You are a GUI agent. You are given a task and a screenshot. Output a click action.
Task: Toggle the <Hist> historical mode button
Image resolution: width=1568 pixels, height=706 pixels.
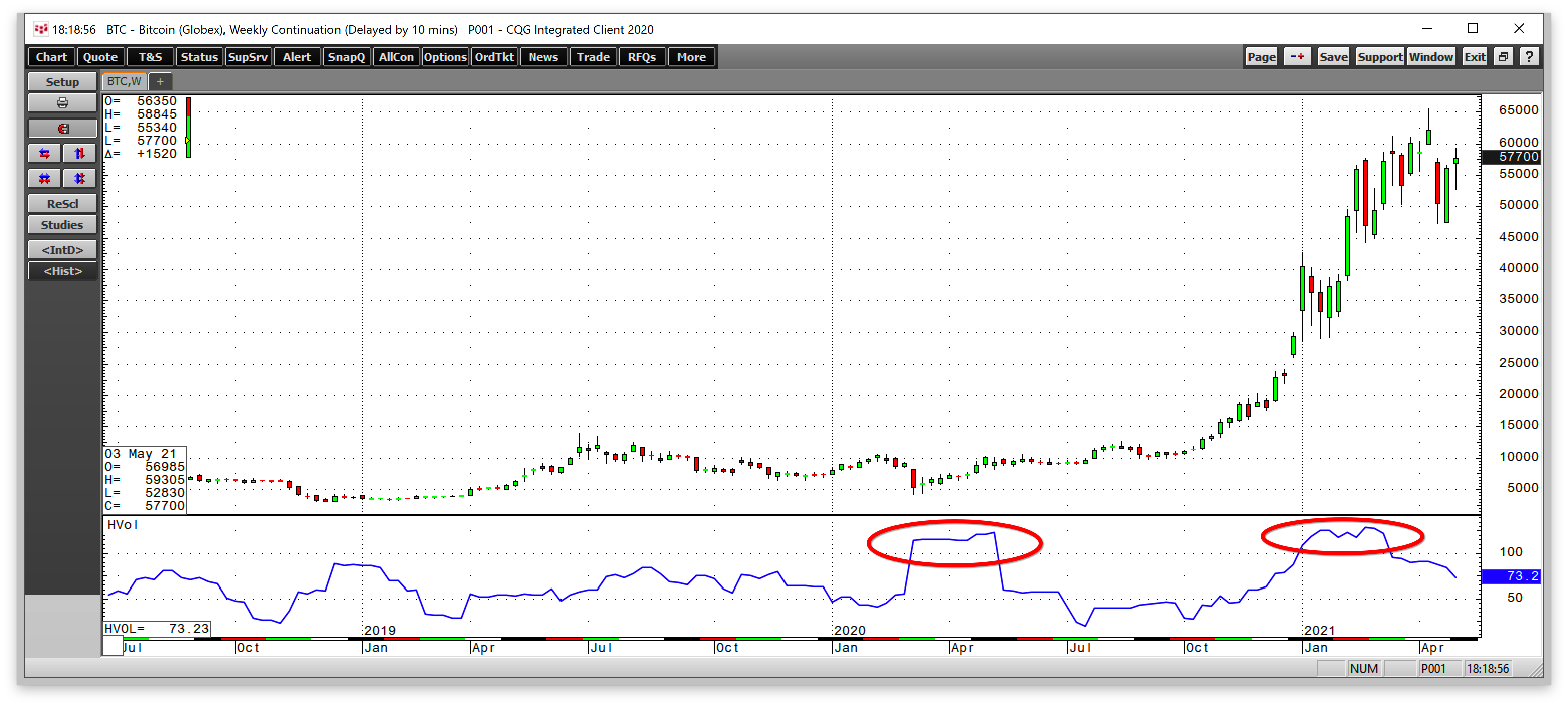point(62,271)
